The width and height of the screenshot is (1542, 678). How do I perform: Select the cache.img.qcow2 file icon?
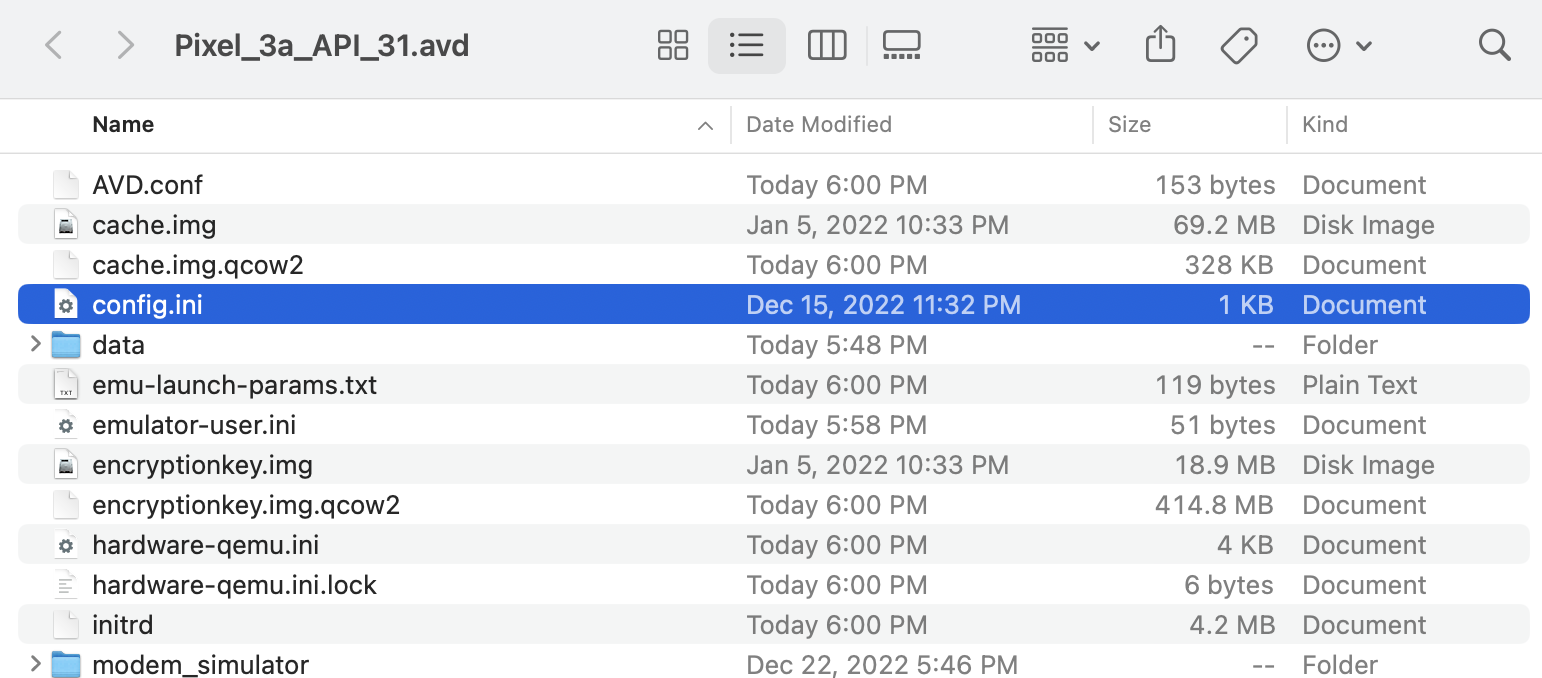[66, 265]
